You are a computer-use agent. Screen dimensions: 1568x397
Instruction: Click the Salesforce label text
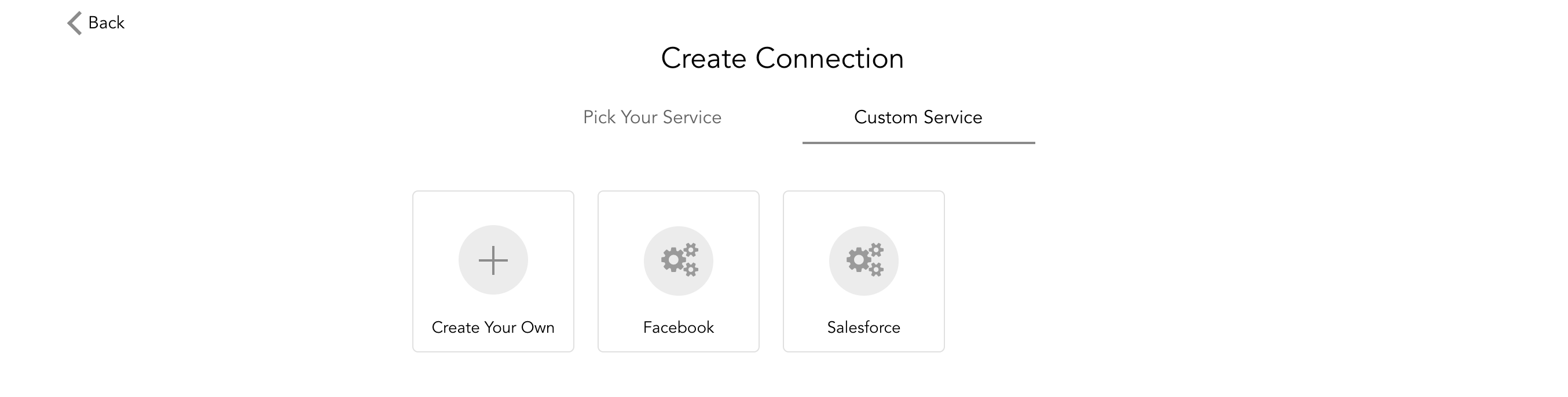863,328
